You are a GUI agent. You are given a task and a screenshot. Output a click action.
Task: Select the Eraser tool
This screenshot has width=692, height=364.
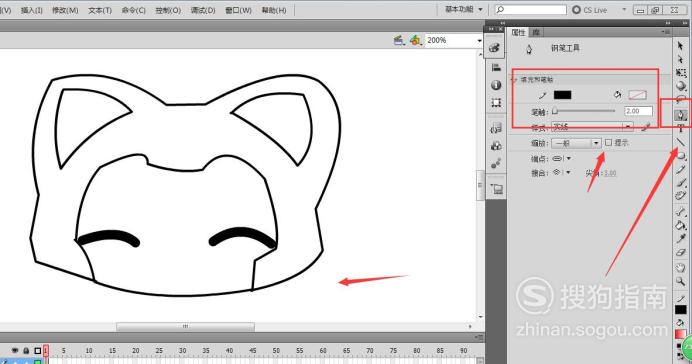point(681,253)
